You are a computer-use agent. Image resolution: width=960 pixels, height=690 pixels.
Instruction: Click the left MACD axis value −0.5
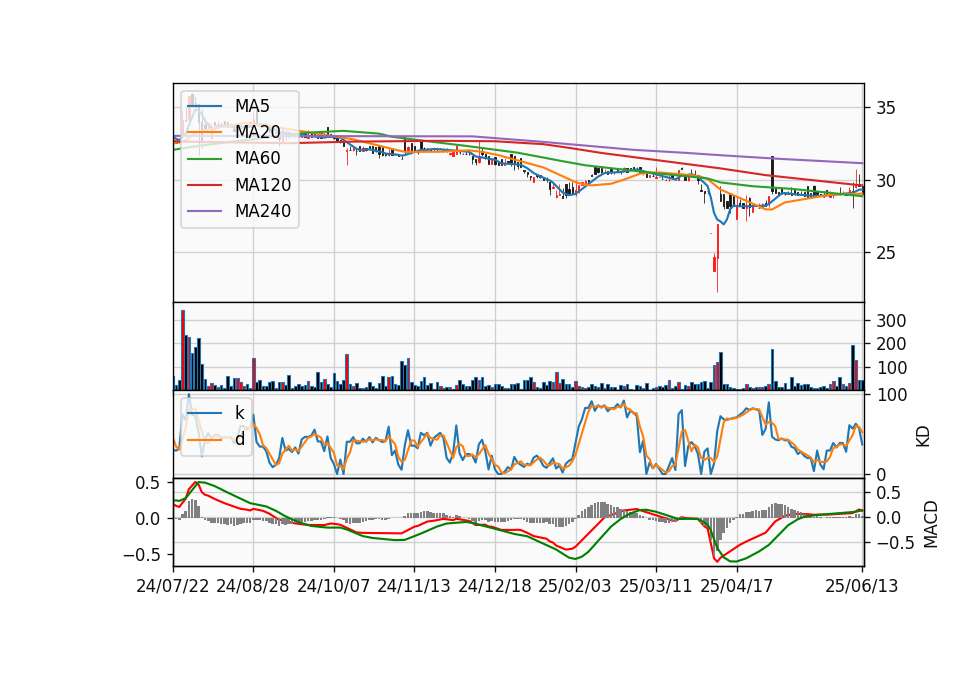(141, 555)
